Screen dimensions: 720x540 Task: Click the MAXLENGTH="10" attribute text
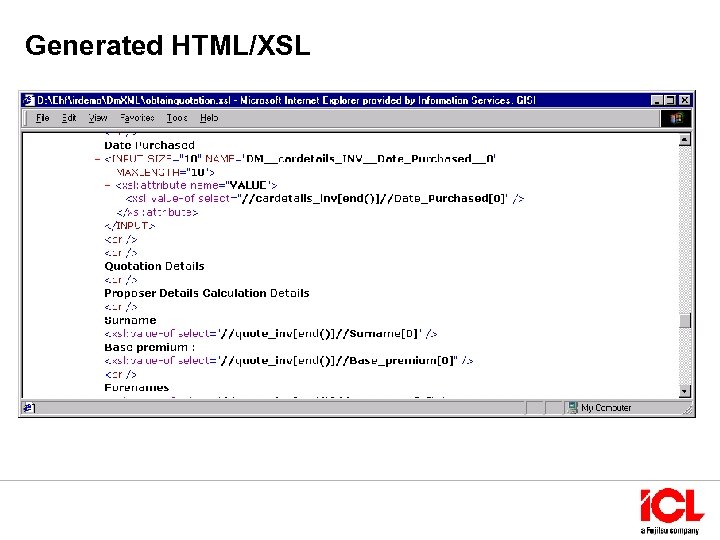(x=165, y=172)
